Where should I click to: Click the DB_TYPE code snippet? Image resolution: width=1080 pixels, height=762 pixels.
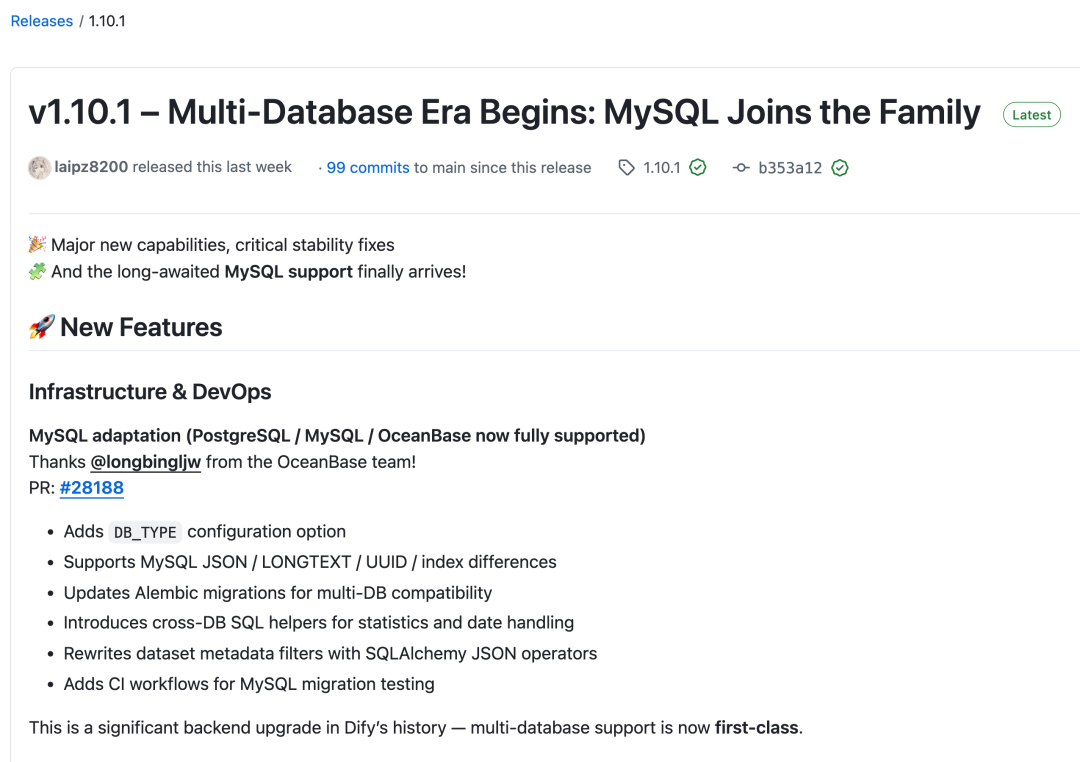tap(145, 532)
